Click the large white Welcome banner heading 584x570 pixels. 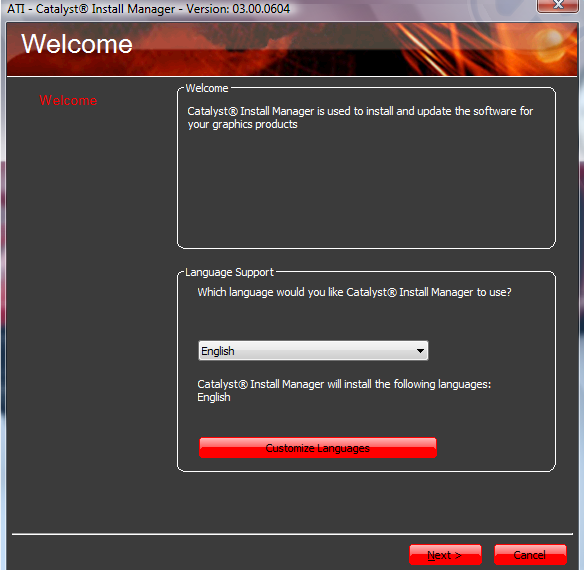pyautogui.click(x=77, y=44)
